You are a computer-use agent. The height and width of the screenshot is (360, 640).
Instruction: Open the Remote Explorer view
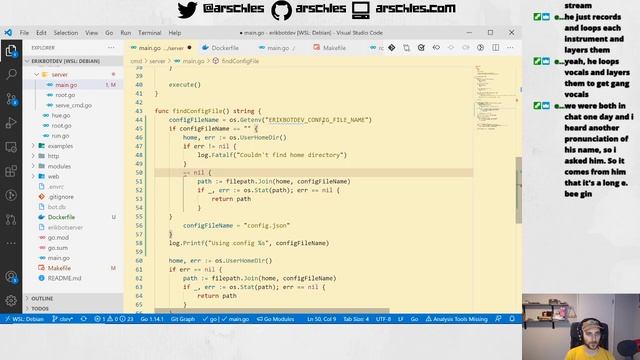point(11,147)
